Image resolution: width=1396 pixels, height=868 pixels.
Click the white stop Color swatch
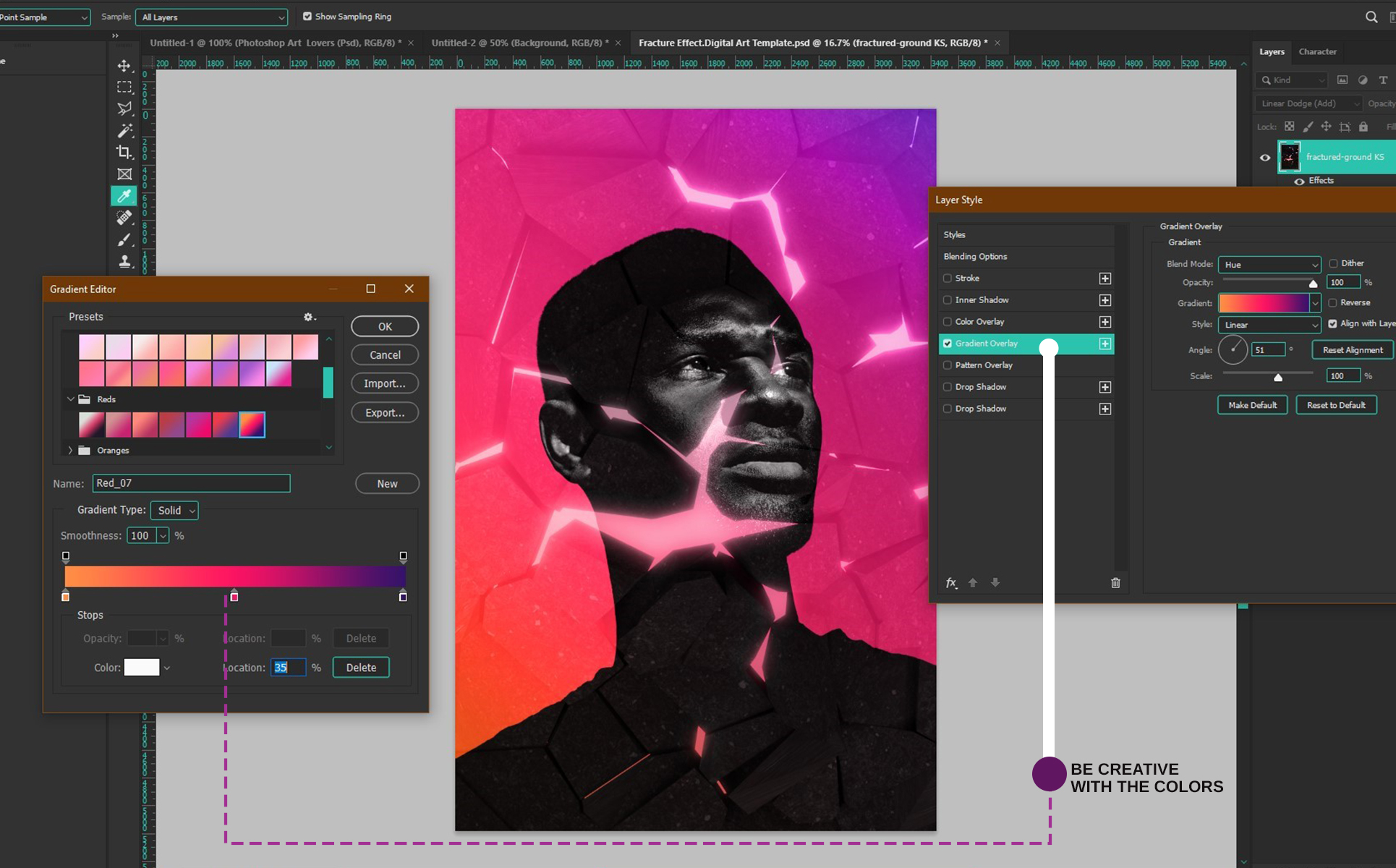coord(142,668)
